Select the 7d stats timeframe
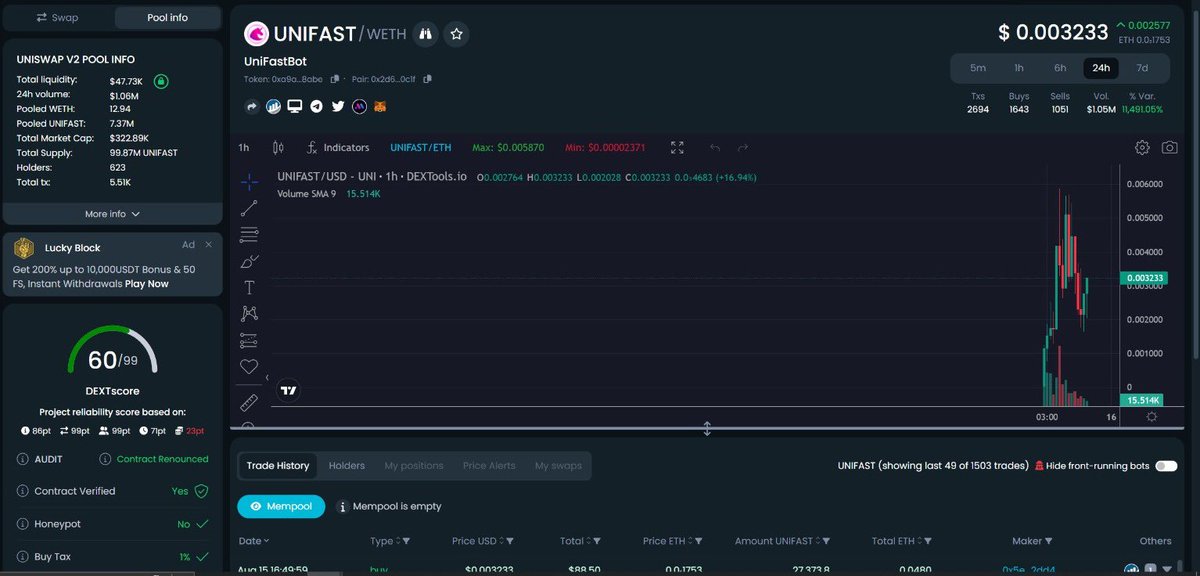The width and height of the screenshot is (1200, 576). 1142,68
